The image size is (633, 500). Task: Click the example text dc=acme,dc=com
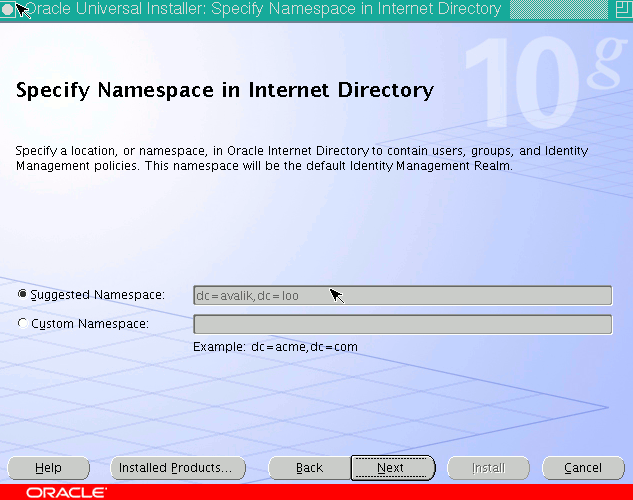pos(304,347)
